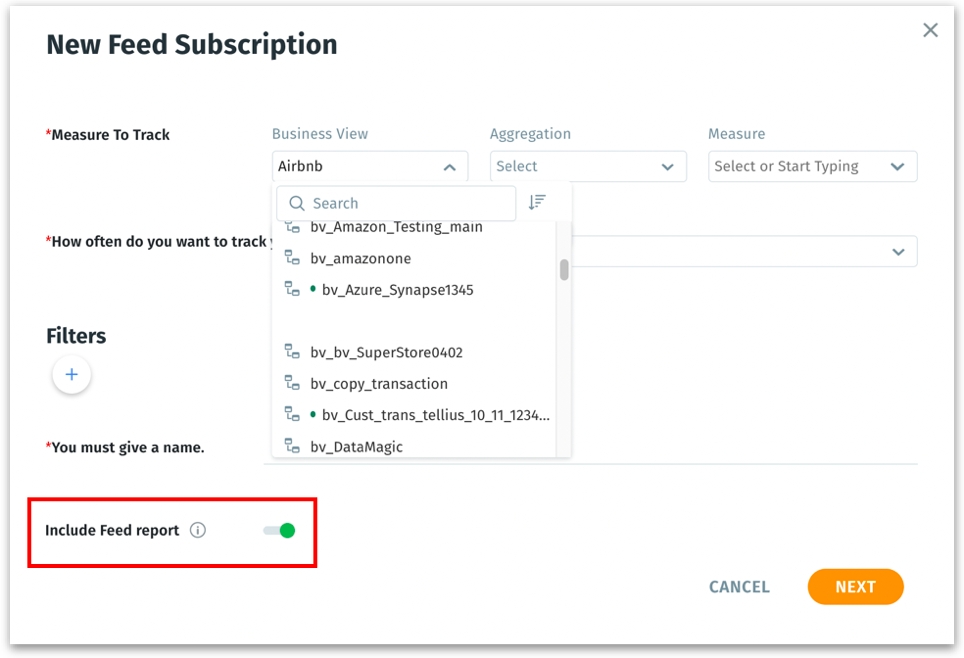Click the info icon next to Include Feed report

coord(198,530)
